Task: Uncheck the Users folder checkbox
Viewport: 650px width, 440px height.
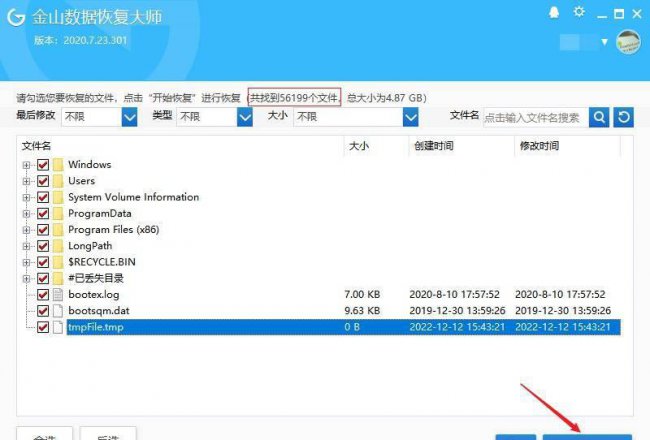Action: click(x=43, y=181)
